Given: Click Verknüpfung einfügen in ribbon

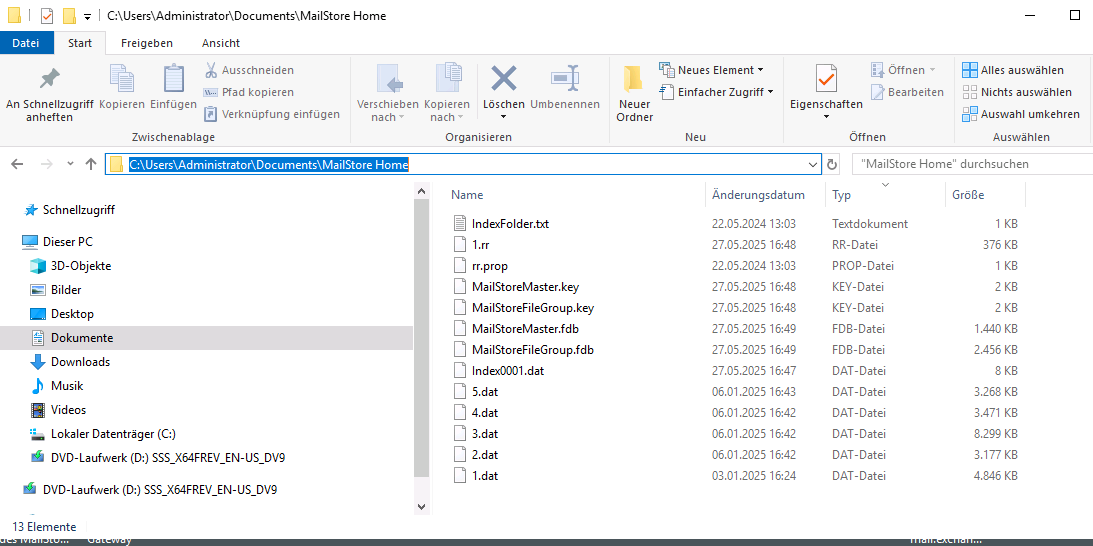Looking at the screenshot, I should (272, 114).
